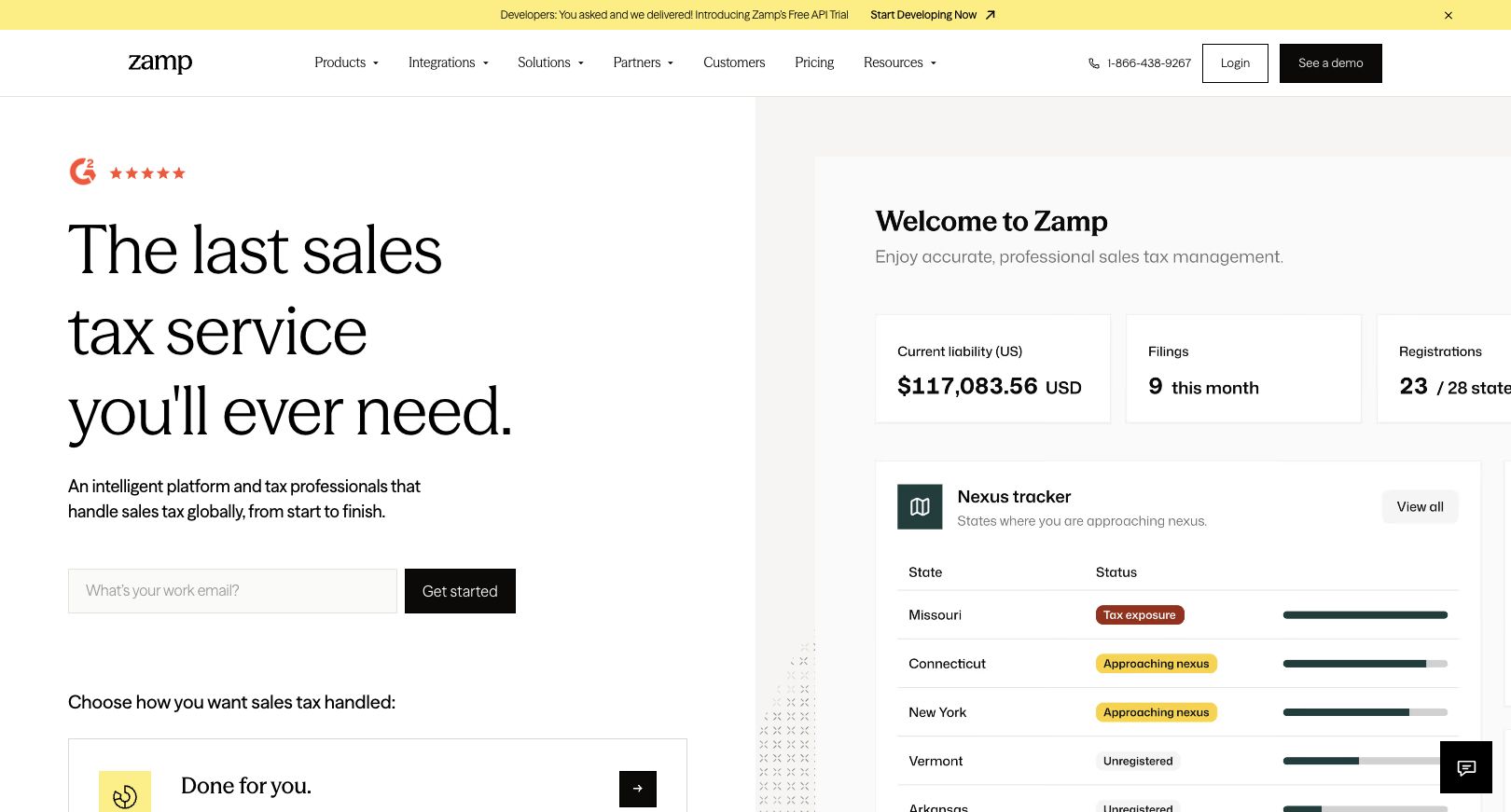Click the five-star rating icons

tap(147, 173)
